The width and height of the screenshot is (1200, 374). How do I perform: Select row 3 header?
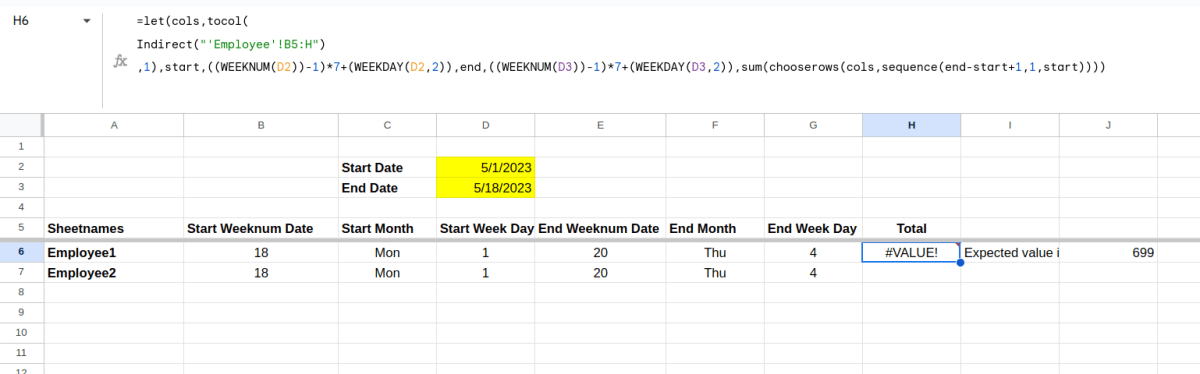pyautogui.click(x=20, y=188)
